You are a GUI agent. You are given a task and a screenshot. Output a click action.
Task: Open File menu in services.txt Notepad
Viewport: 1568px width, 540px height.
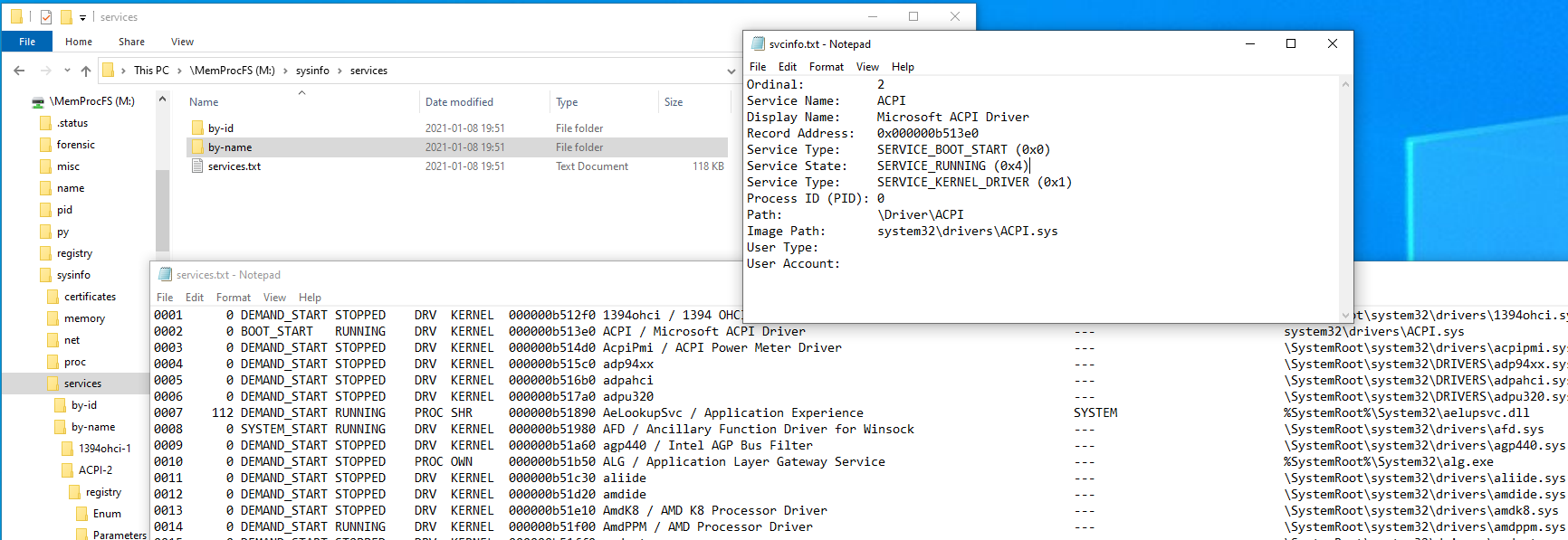pyautogui.click(x=165, y=298)
